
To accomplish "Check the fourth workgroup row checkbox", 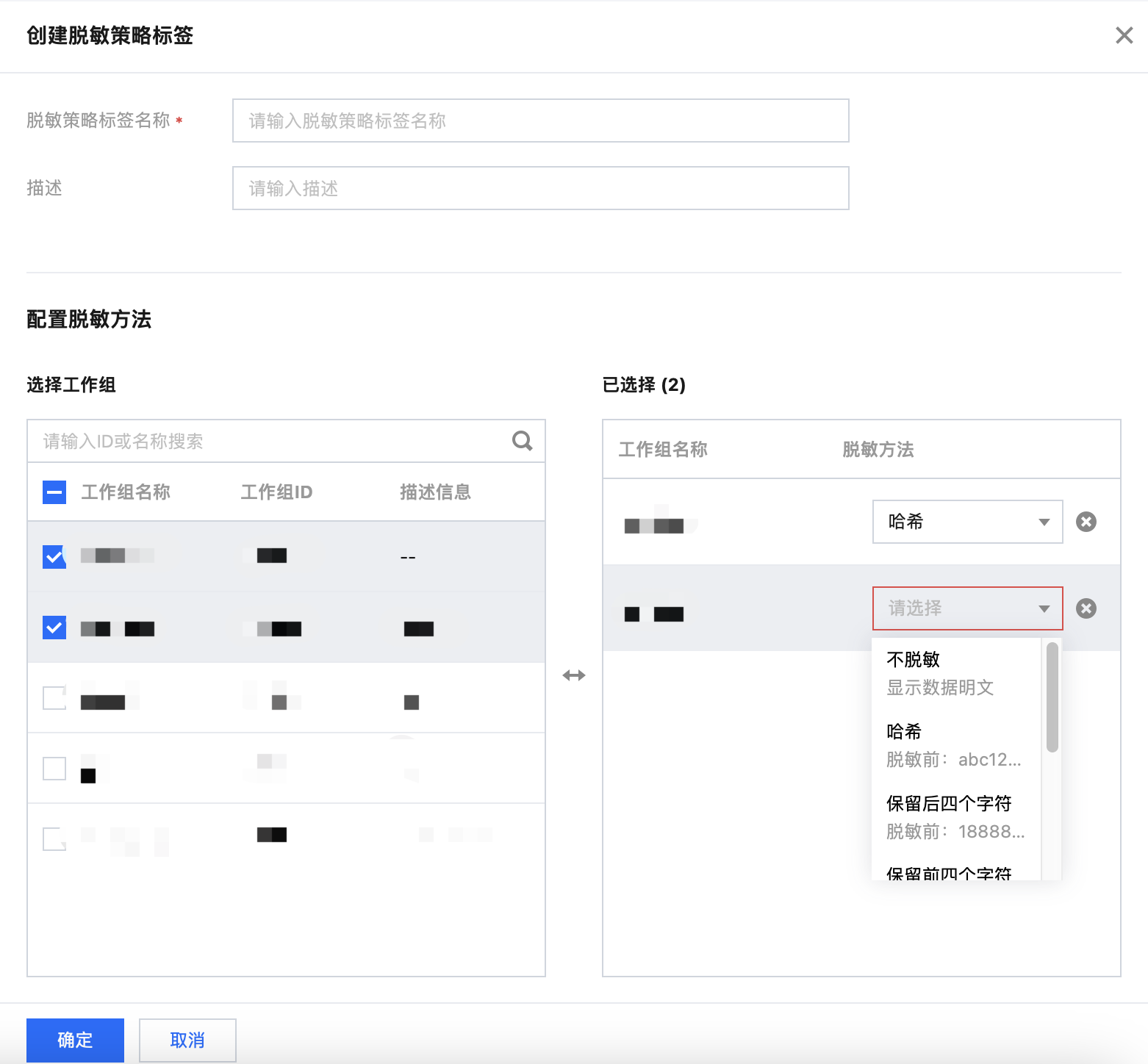I will 54,769.
